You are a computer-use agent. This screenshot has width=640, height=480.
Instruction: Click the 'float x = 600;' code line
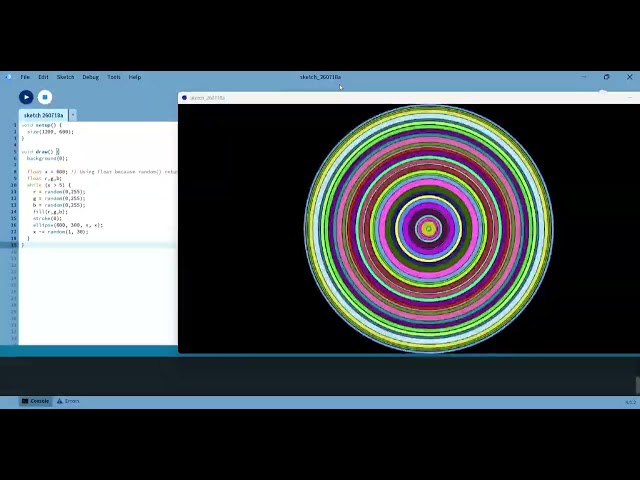tap(102, 172)
